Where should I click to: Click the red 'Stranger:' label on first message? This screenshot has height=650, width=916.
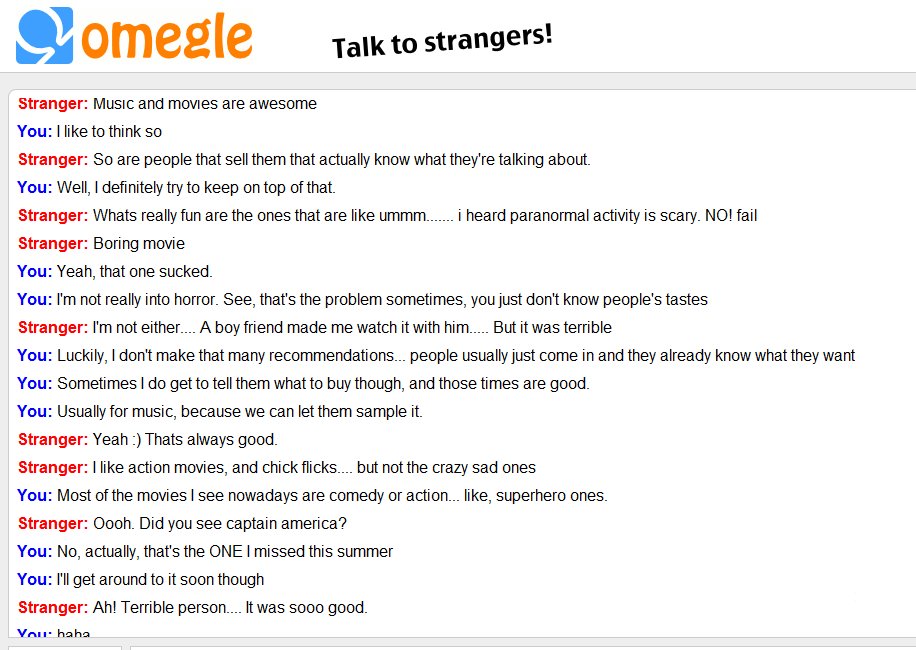point(53,103)
